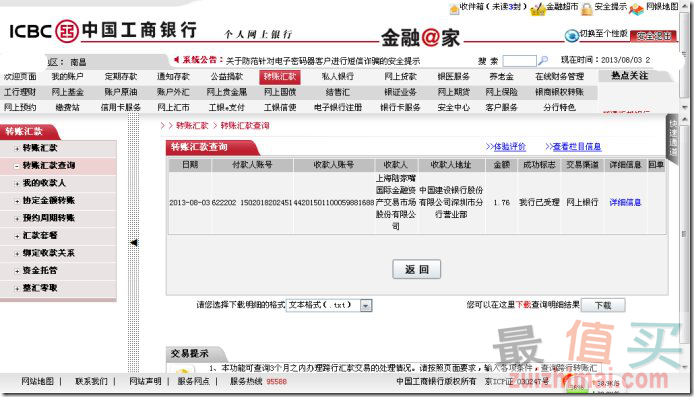Click the 联系我们 footer link

point(91,381)
